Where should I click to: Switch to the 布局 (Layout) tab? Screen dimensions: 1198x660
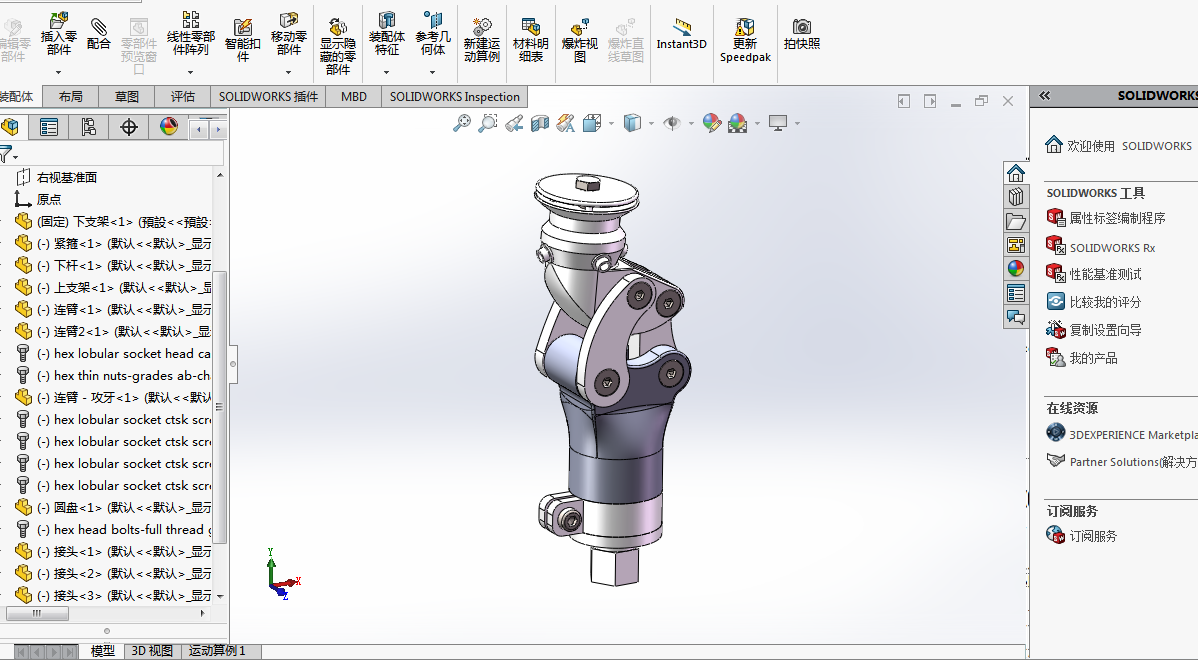click(x=70, y=96)
